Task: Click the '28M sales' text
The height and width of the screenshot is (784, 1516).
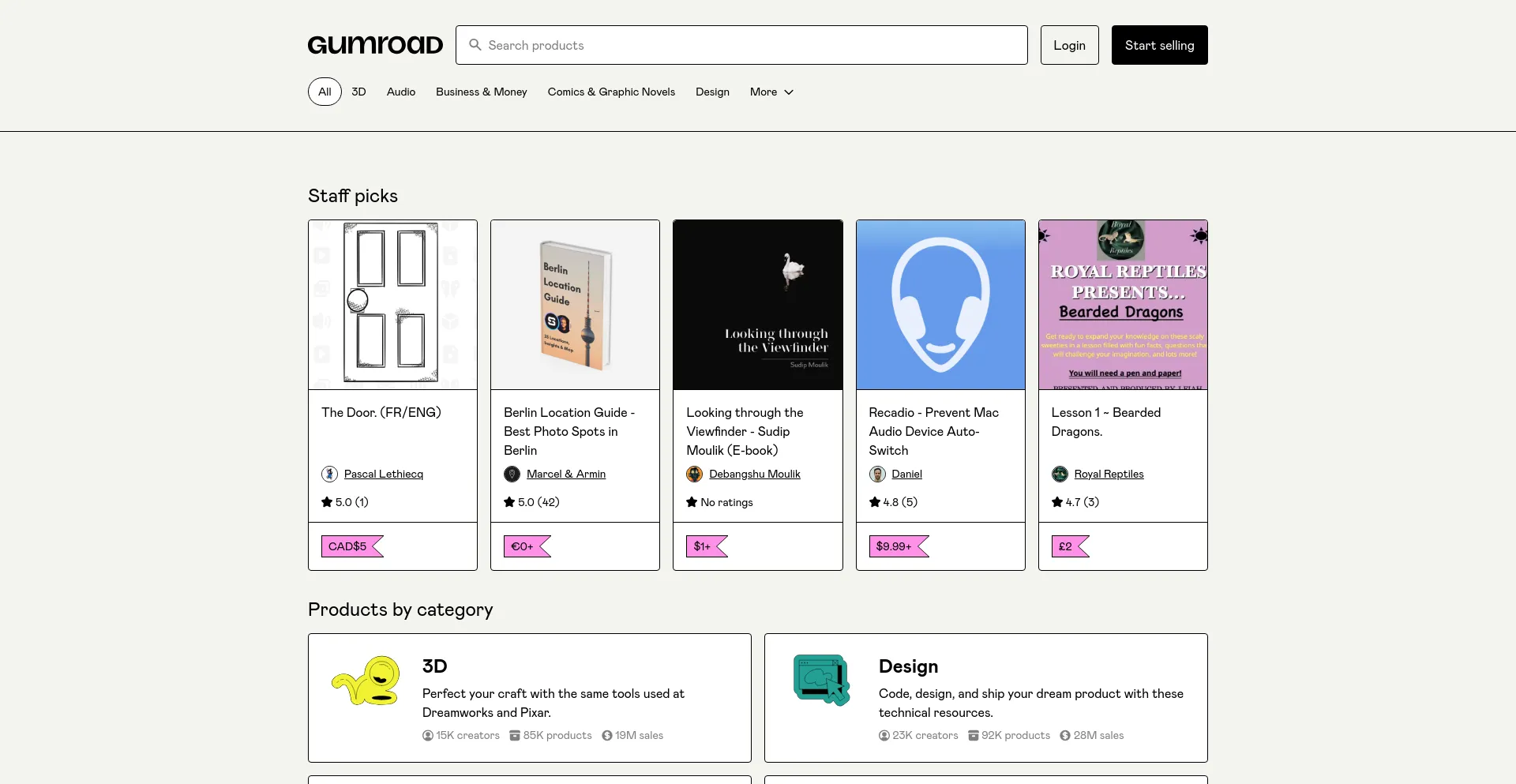Action: 1098,735
